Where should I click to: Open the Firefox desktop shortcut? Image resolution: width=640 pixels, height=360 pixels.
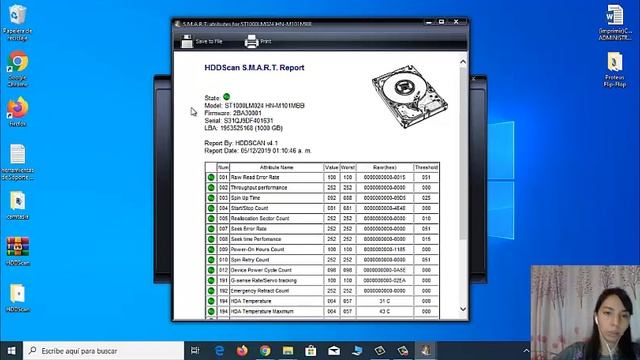pyautogui.click(x=17, y=111)
